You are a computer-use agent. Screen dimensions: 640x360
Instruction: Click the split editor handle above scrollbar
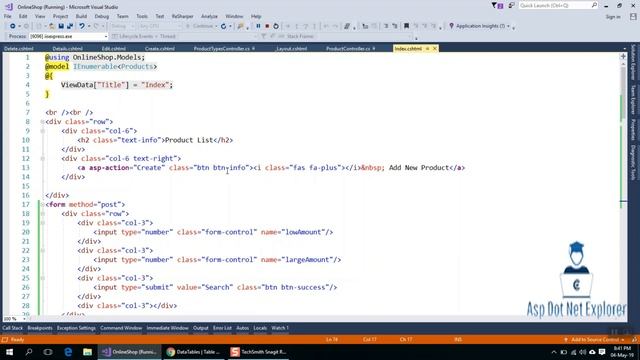click(x=623, y=57)
